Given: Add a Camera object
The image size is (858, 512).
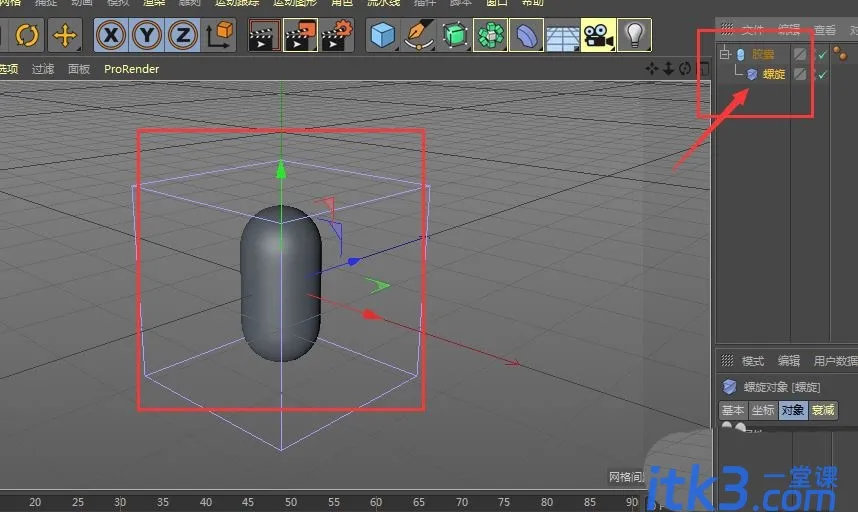Looking at the screenshot, I should (599, 36).
